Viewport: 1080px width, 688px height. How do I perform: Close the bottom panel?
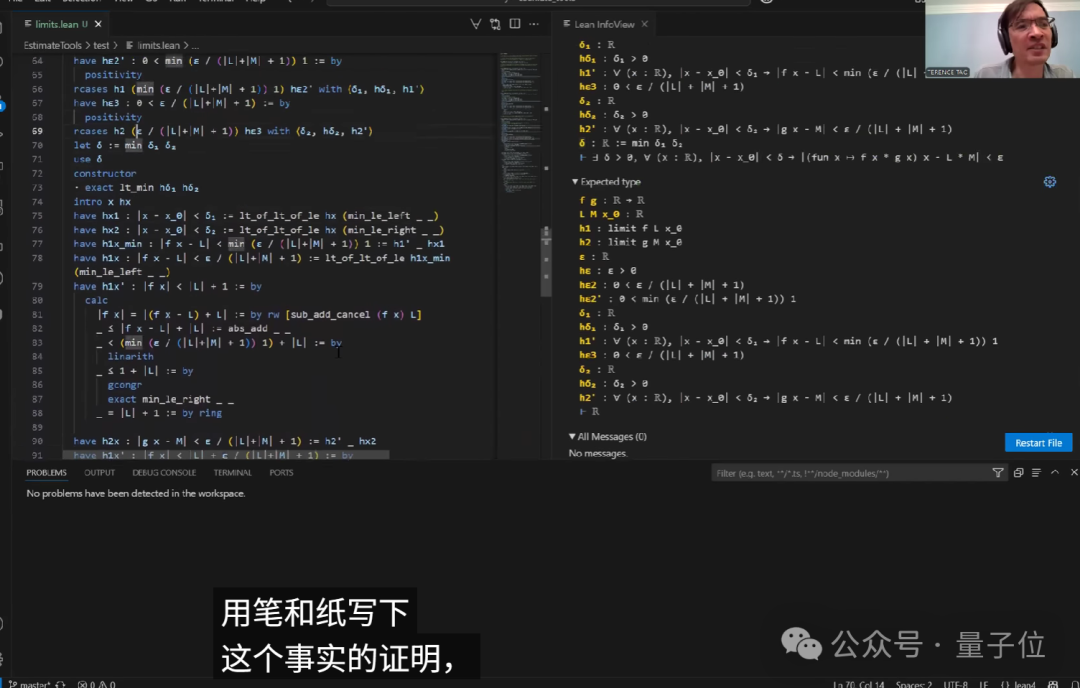(1073, 472)
